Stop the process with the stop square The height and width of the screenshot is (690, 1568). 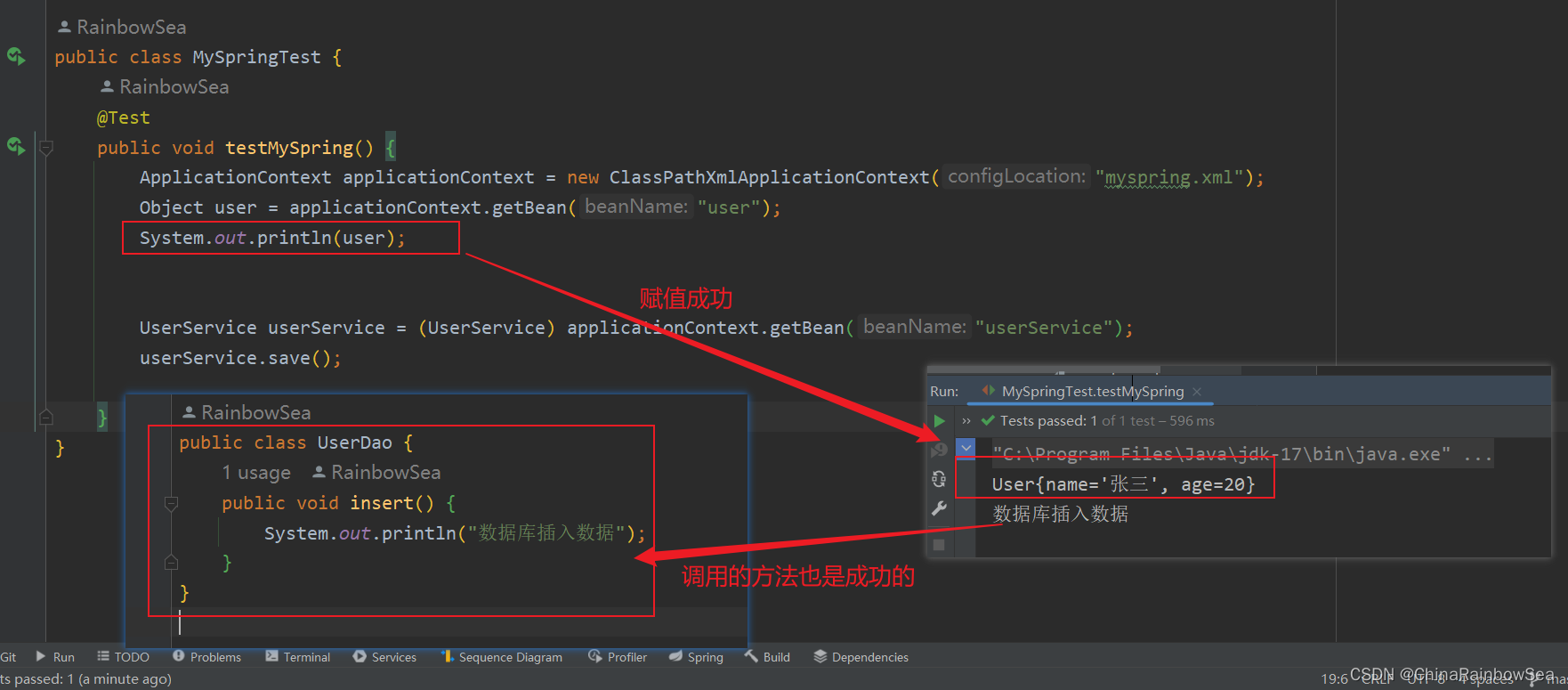coord(939,545)
